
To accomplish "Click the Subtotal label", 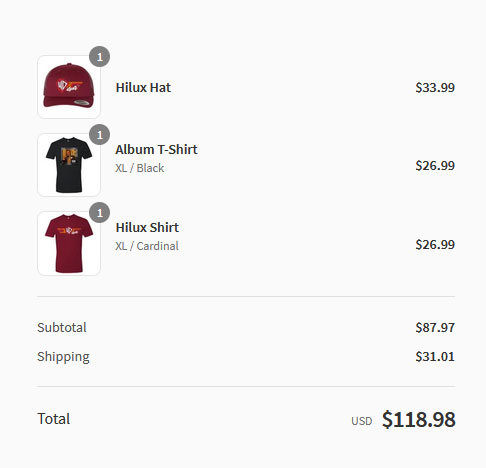I will tap(62, 327).
